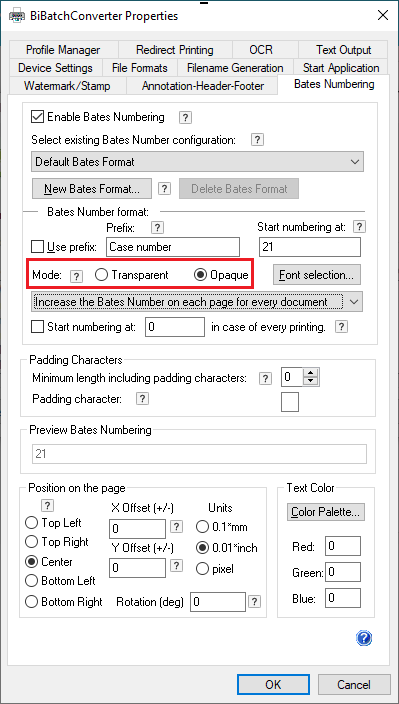The width and height of the screenshot is (399, 704).
Task: Click the Green color value field
Action: coord(343,572)
